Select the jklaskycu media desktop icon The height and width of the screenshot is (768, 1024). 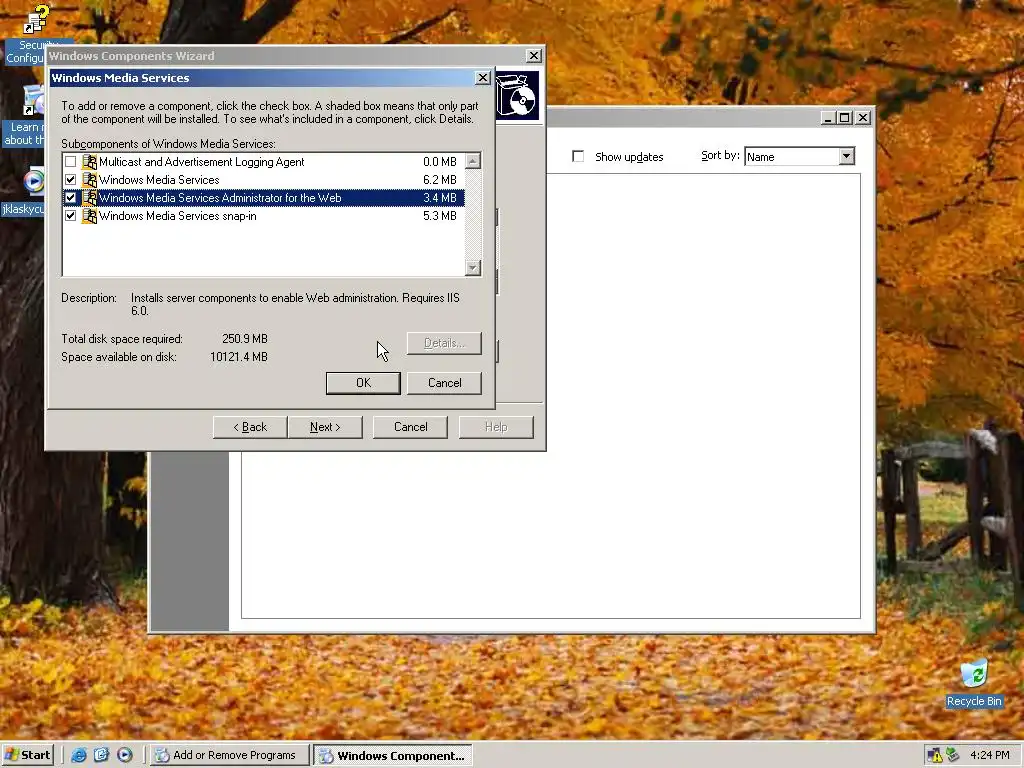click(x=25, y=193)
